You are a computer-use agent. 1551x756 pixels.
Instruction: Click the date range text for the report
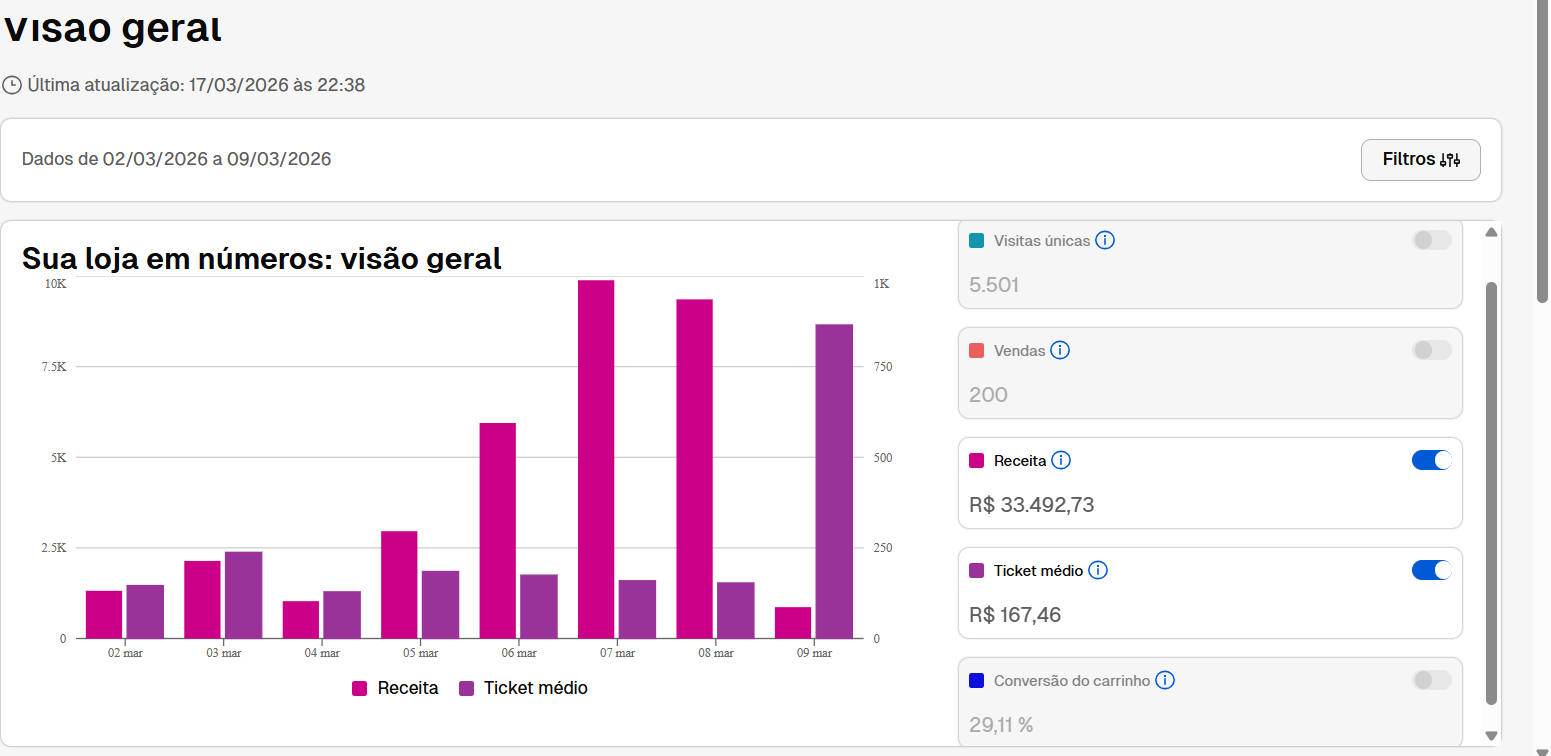point(177,159)
